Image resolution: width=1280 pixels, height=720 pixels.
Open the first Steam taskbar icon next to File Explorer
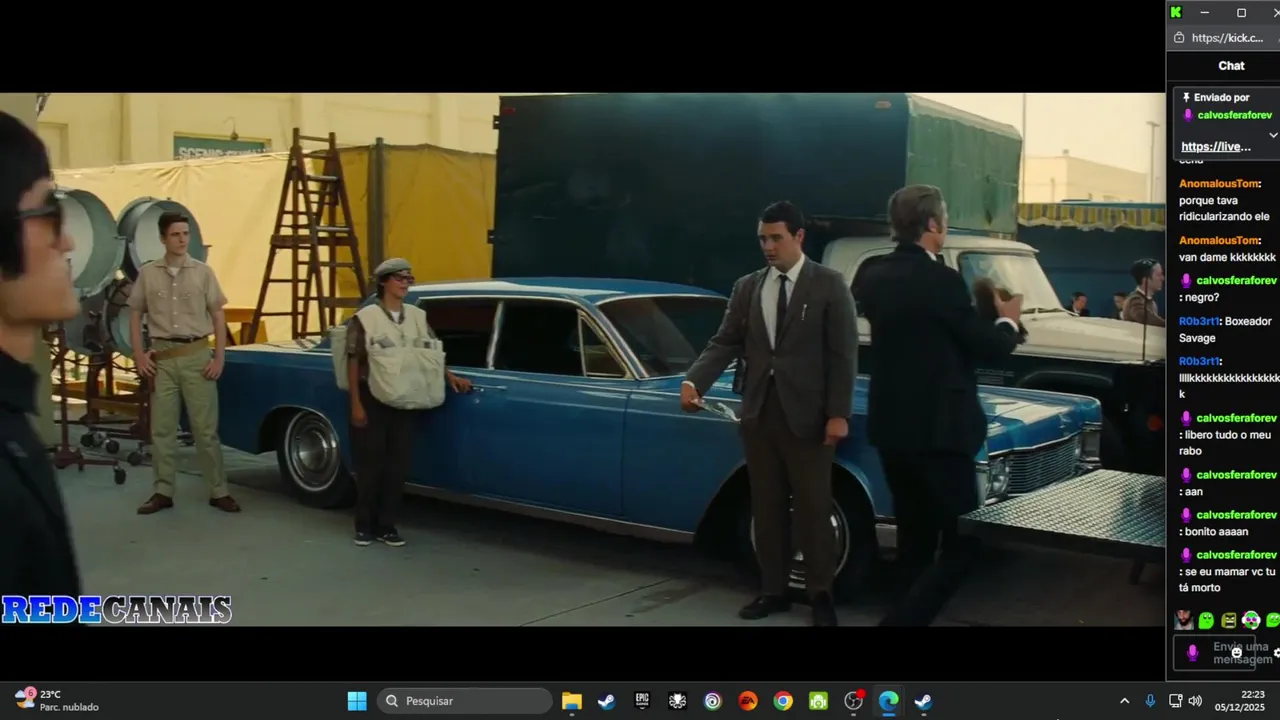pos(606,701)
